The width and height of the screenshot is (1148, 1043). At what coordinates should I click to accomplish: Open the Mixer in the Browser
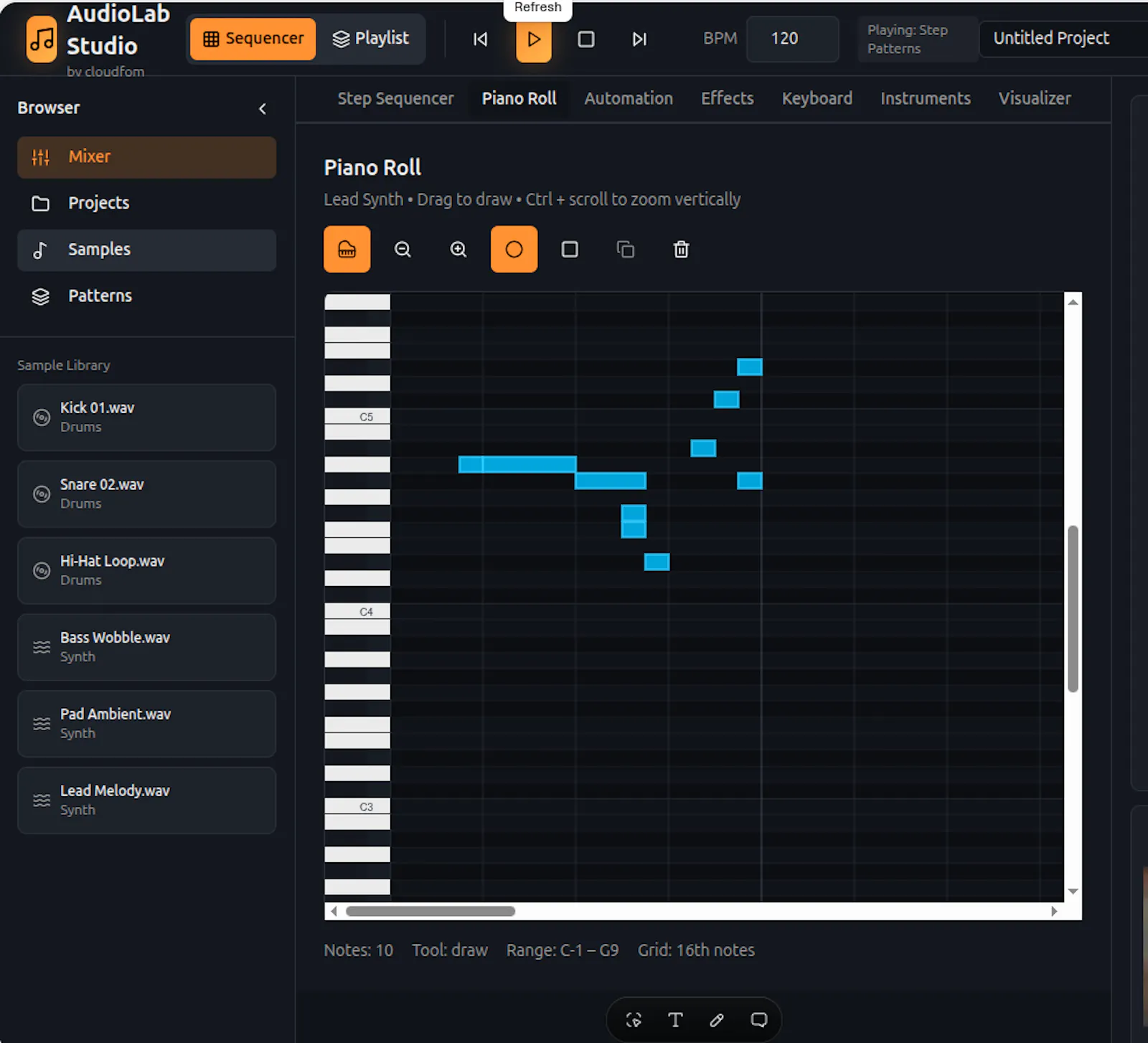click(146, 157)
